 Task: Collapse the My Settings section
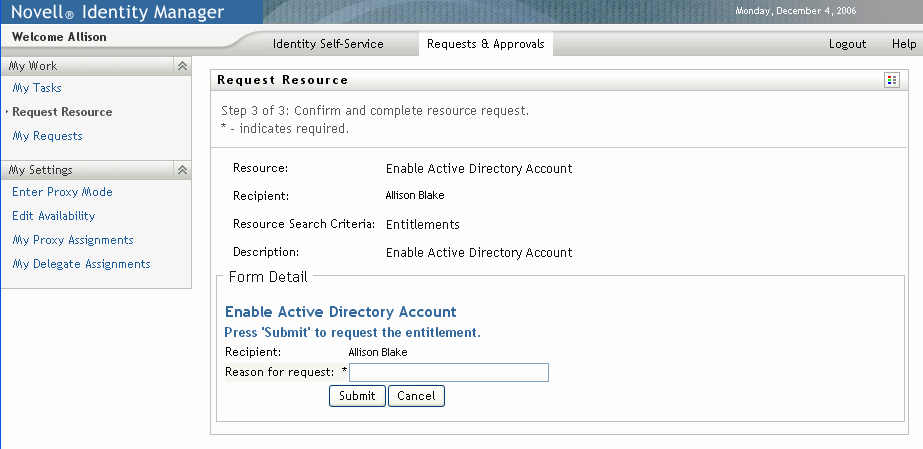[182, 170]
